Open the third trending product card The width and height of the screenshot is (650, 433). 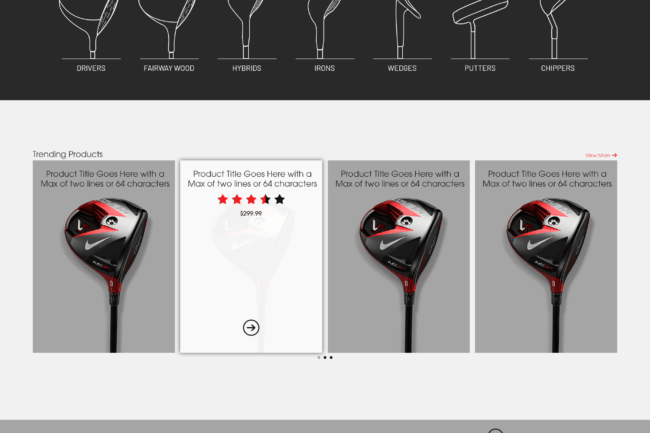399,256
